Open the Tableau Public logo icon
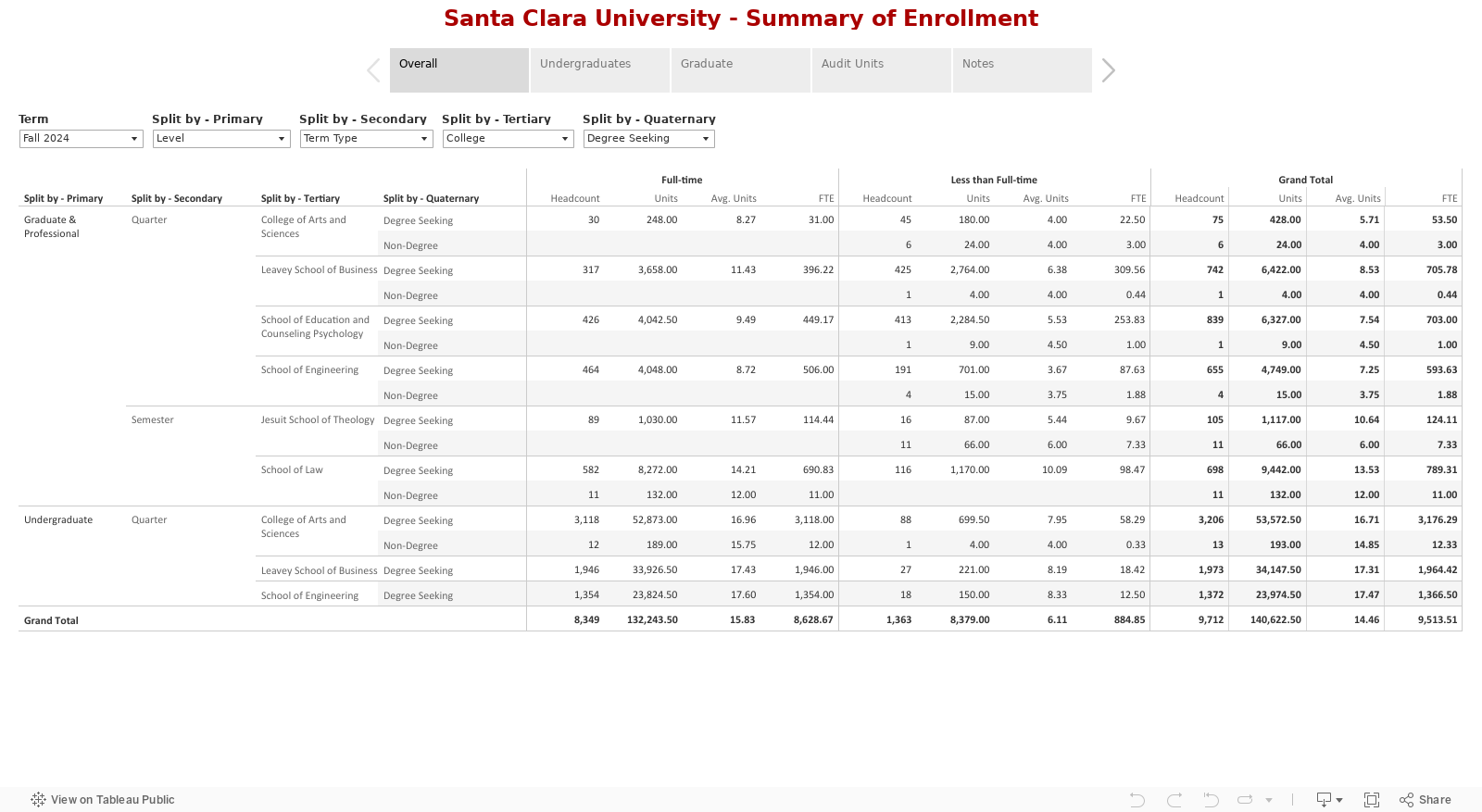 [x=38, y=799]
